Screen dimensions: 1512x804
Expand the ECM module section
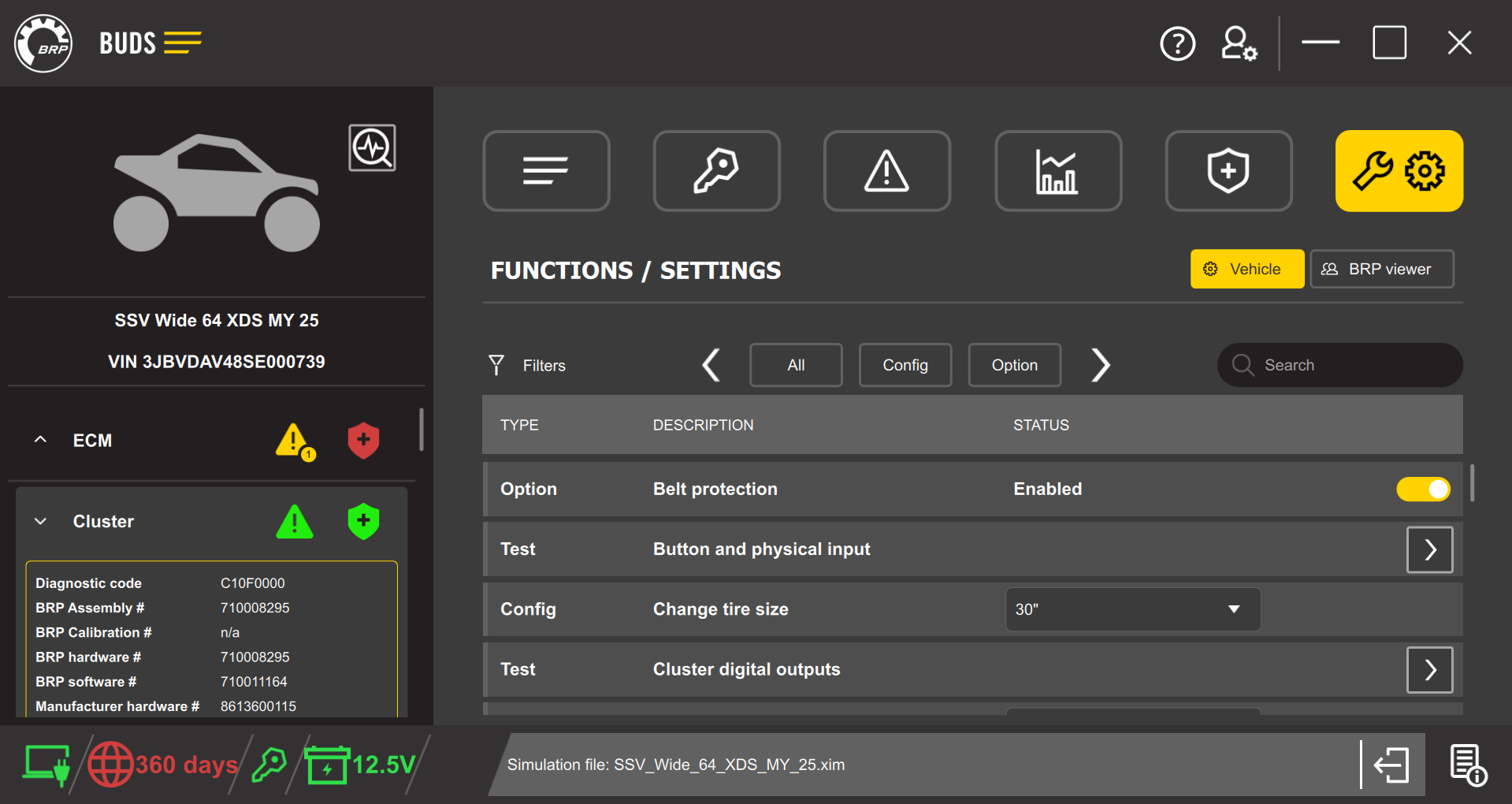[x=41, y=441]
